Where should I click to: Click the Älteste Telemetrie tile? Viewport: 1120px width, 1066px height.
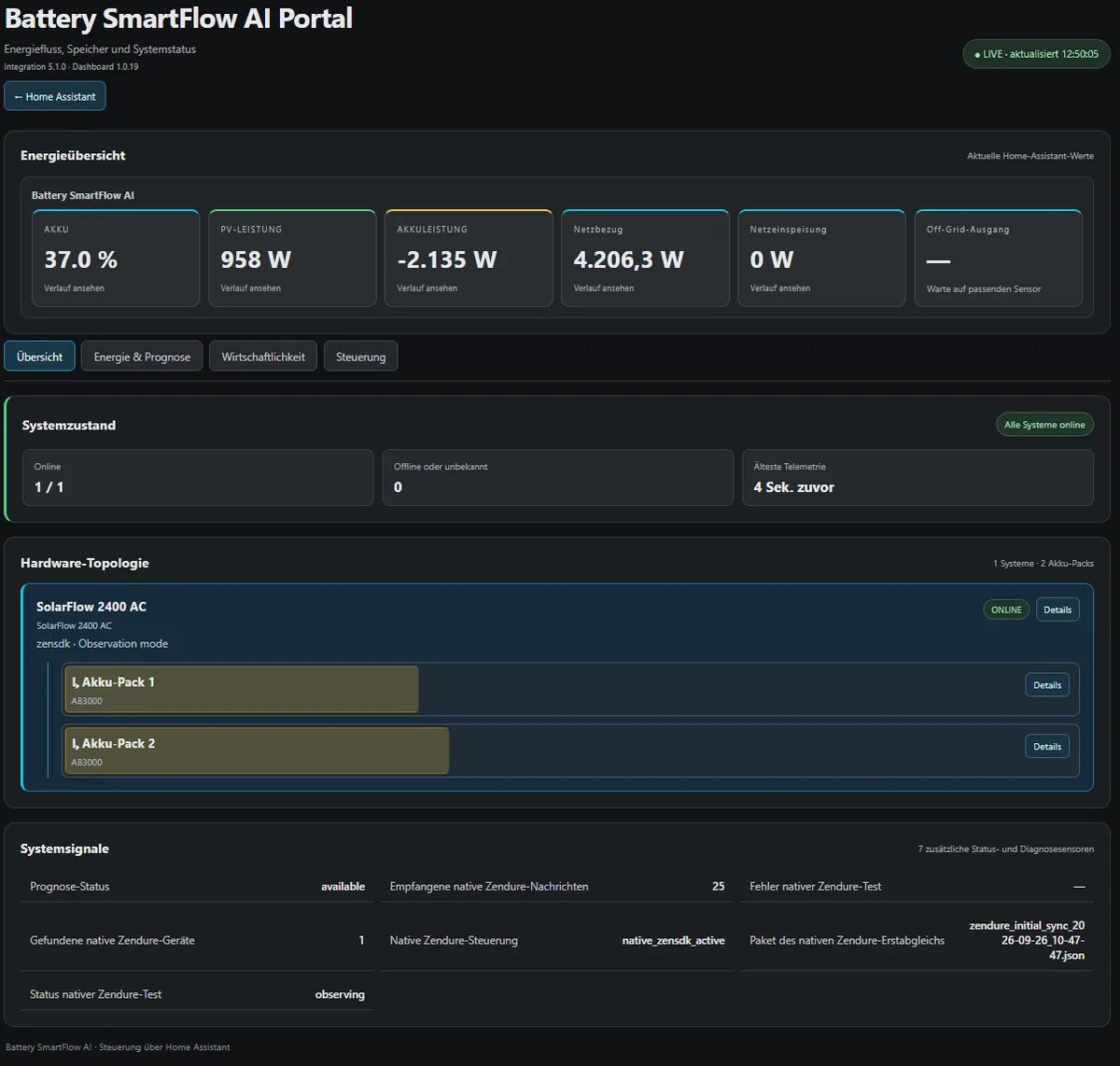pos(917,478)
